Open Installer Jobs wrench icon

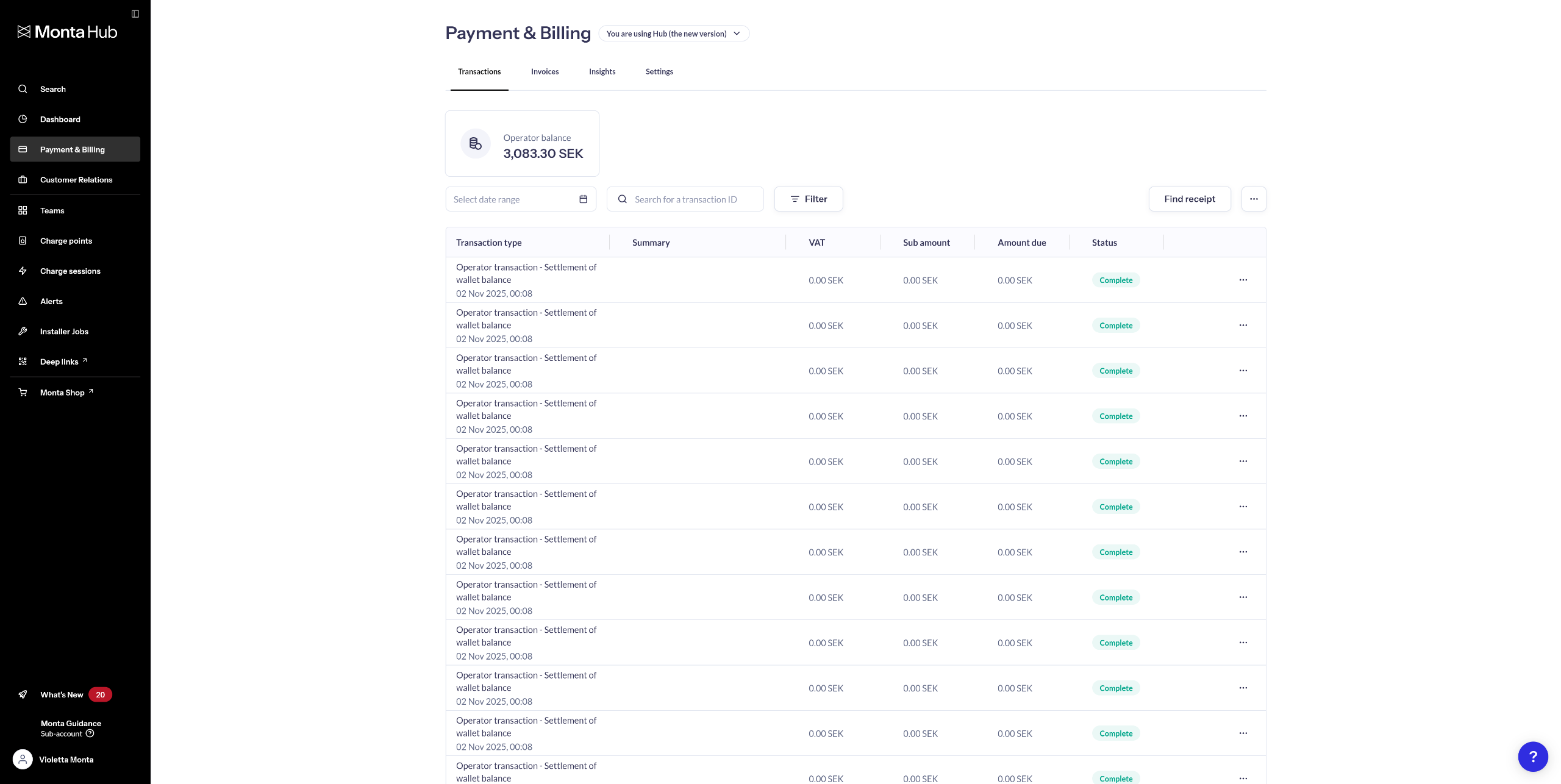23,331
